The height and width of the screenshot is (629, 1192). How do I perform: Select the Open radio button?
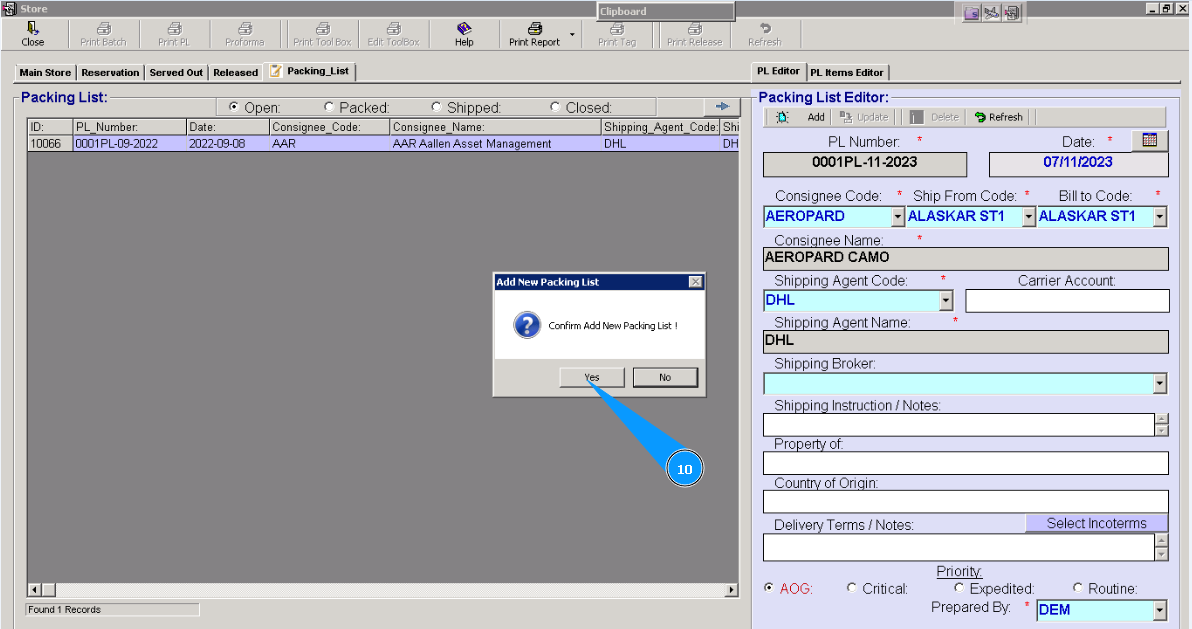233,106
